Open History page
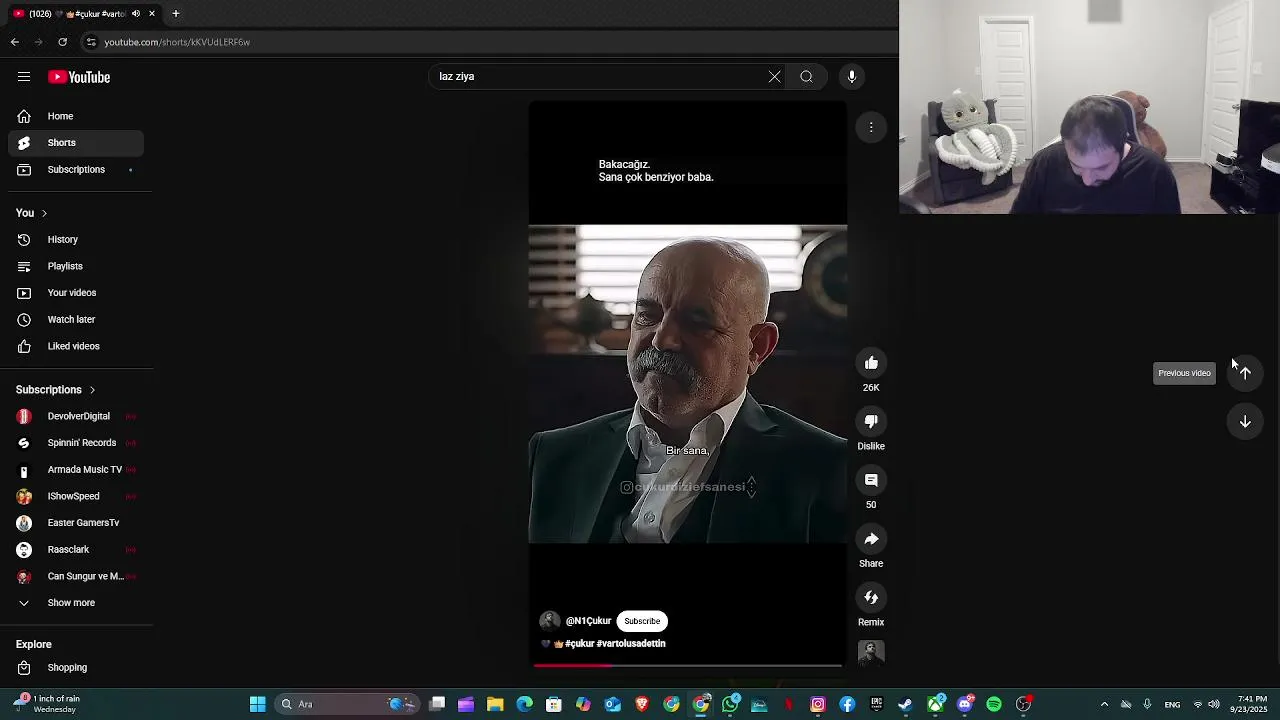Image resolution: width=1280 pixels, height=720 pixels. click(76, 240)
